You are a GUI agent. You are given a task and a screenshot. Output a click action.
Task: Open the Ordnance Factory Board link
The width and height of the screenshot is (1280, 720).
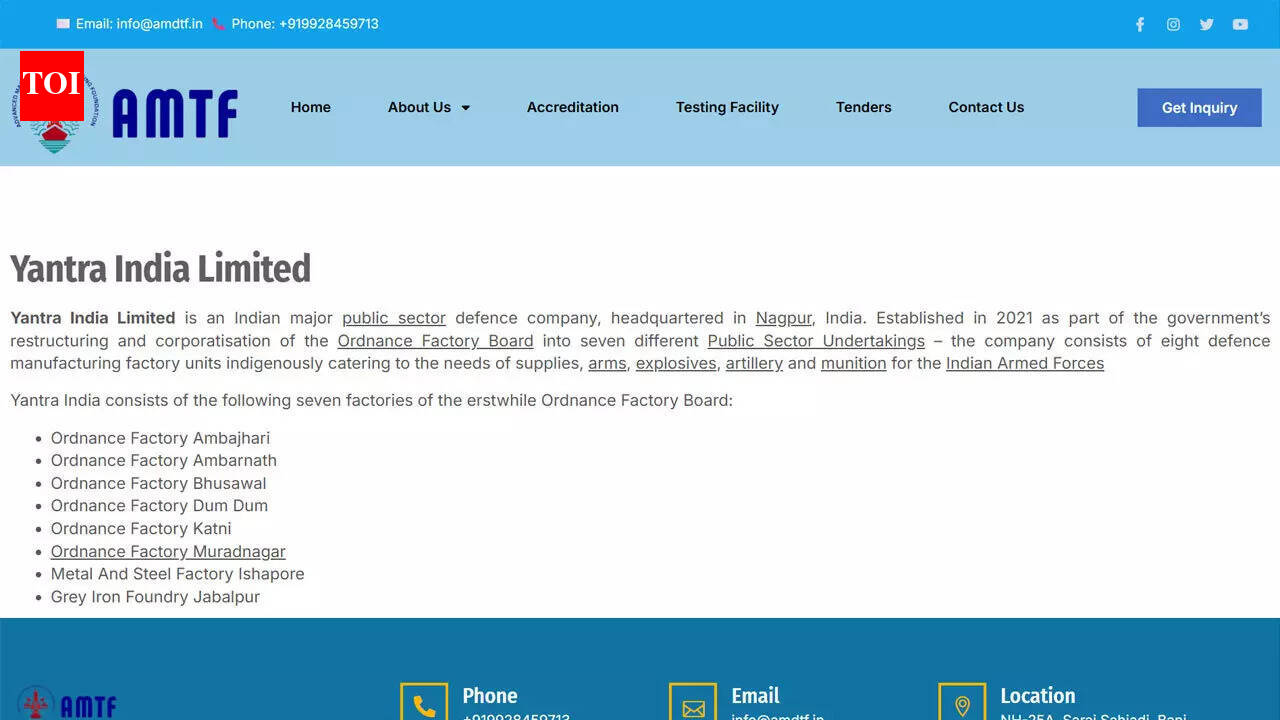435,341
